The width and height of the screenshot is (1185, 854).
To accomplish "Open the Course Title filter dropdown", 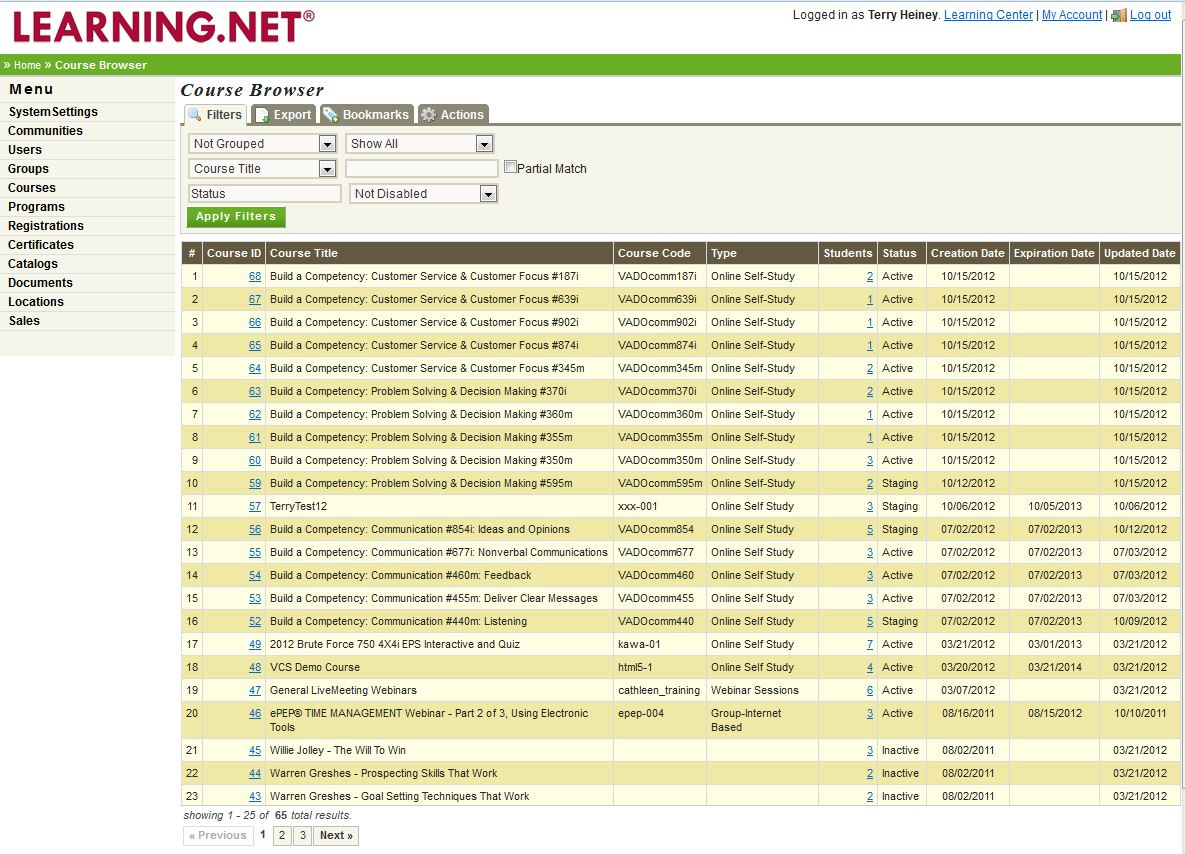I will click(x=327, y=168).
